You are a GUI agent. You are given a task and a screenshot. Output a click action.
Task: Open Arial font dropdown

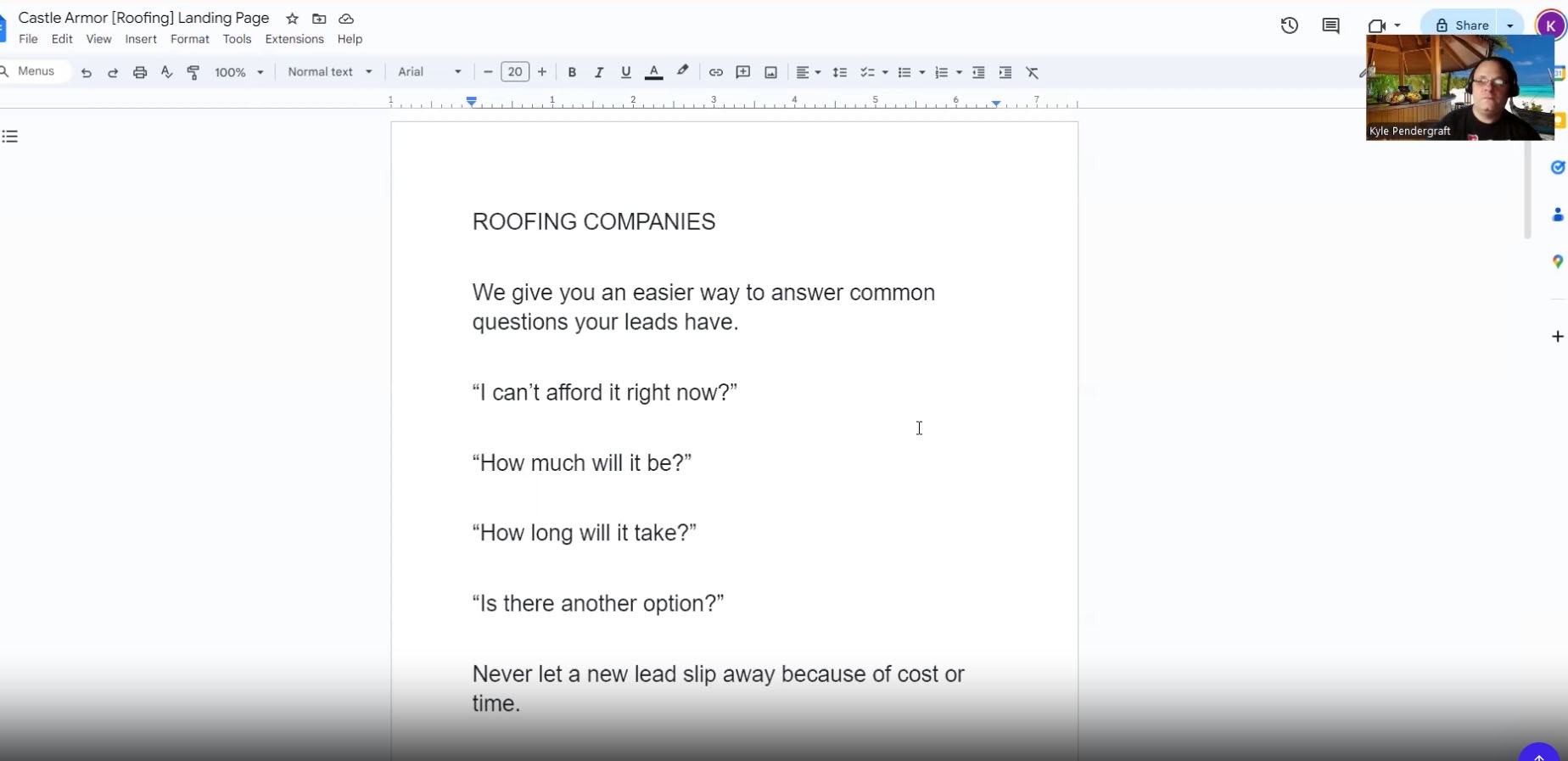[x=429, y=72]
